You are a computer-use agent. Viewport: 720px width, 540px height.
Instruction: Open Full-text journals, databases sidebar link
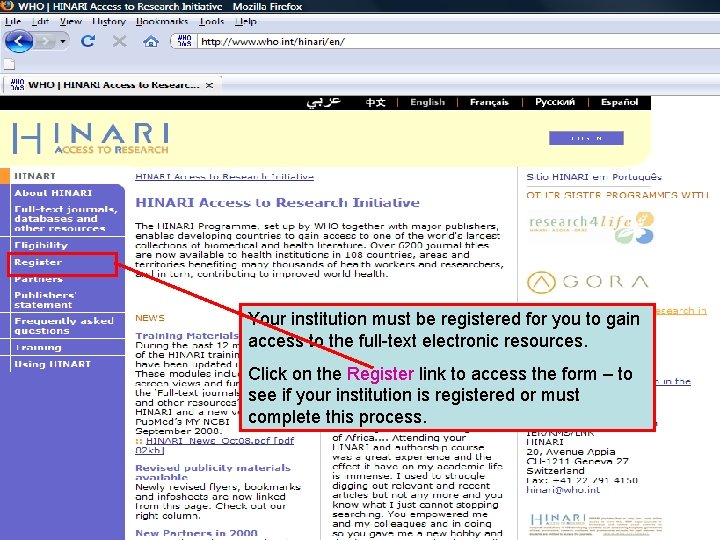pos(66,219)
